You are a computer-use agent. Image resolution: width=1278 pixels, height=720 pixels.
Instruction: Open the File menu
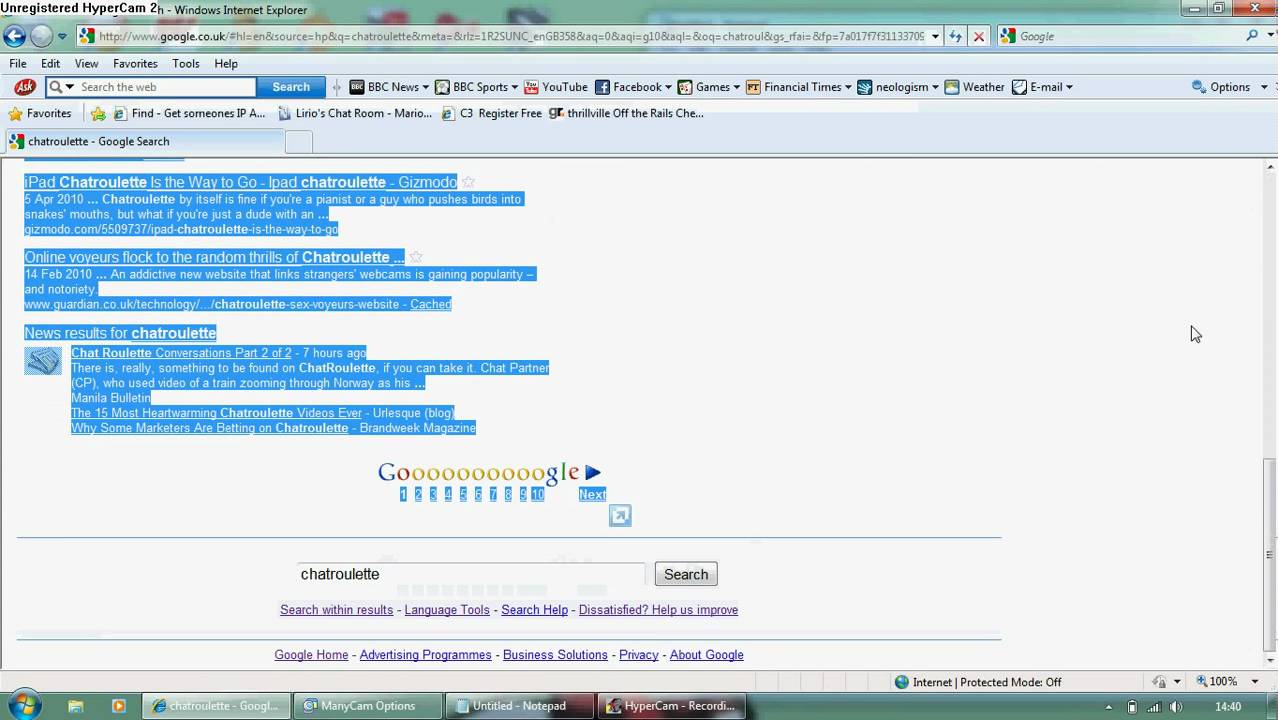tap(18, 63)
